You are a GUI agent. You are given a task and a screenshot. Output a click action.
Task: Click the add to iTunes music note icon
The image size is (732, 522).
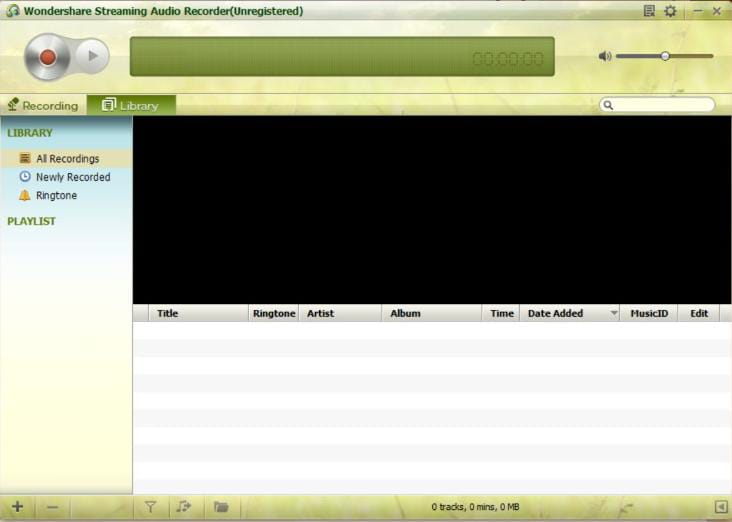click(184, 507)
